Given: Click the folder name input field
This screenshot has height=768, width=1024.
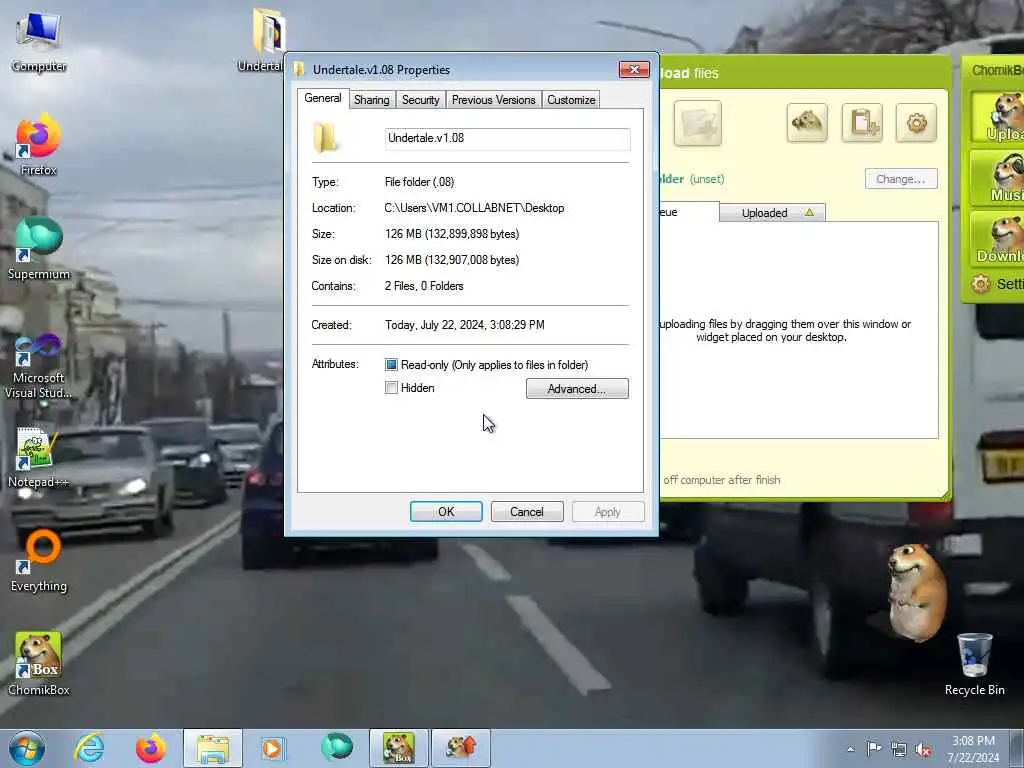Looking at the screenshot, I should (507, 138).
